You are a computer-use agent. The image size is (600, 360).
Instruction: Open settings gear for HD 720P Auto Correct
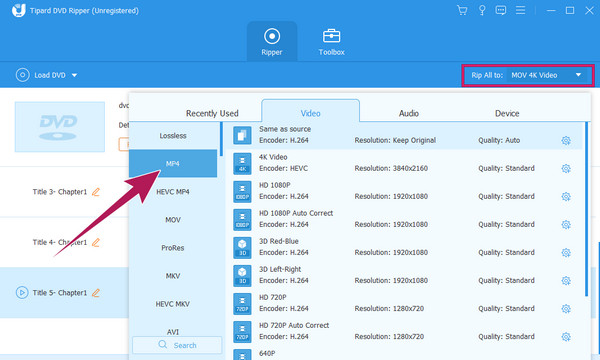[x=566, y=337]
